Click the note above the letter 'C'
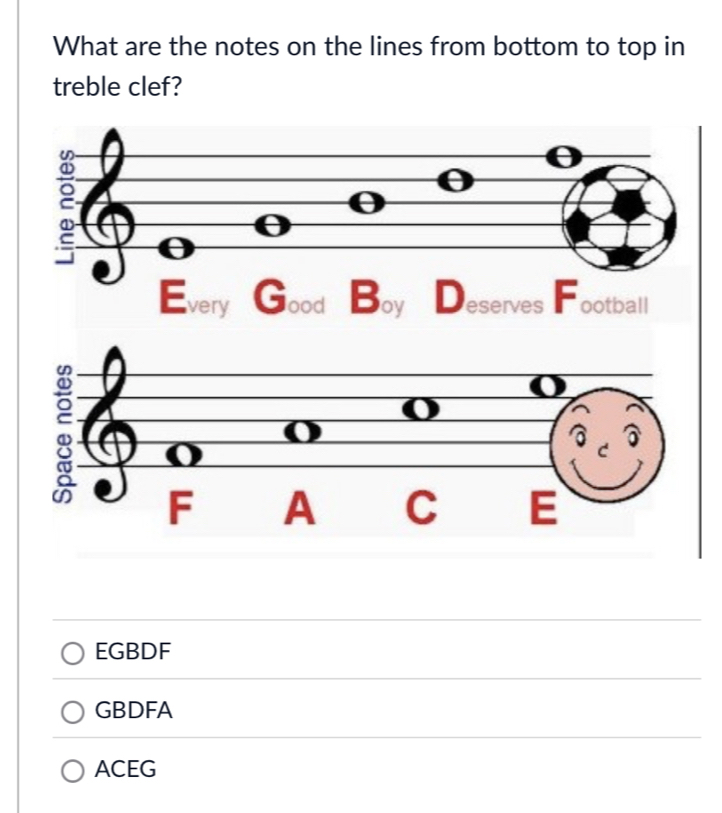 click(x=420, y=406)
